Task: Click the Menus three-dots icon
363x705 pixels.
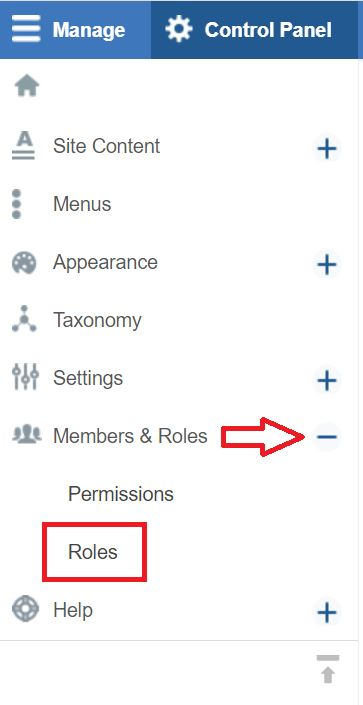Action: click(17, 204)
